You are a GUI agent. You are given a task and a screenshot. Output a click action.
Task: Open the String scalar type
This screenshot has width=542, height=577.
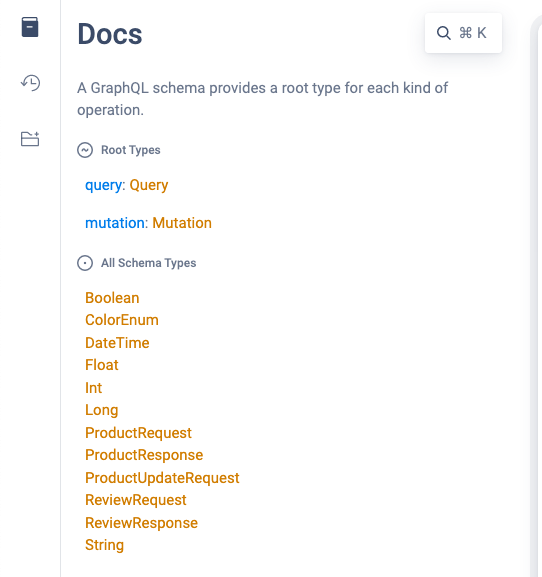pyautogui.click(x=104, y=545)
